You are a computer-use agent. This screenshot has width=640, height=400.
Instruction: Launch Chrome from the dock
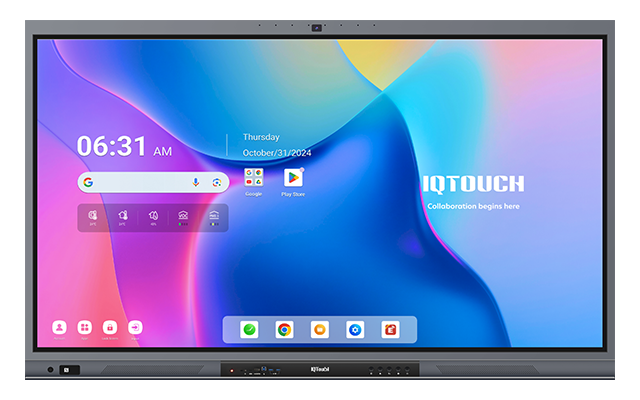[x=285, y=329]
